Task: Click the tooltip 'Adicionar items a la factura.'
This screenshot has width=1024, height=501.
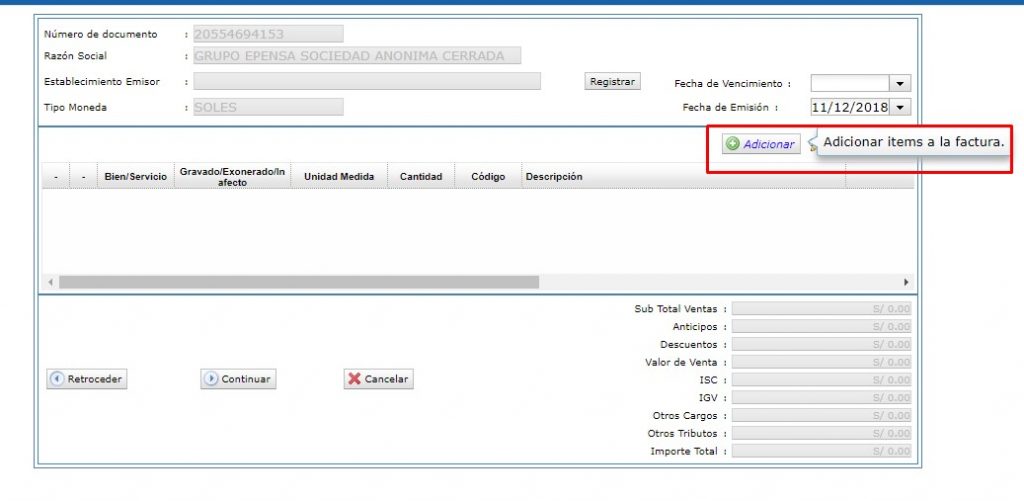Action: [x=913, y=142]
